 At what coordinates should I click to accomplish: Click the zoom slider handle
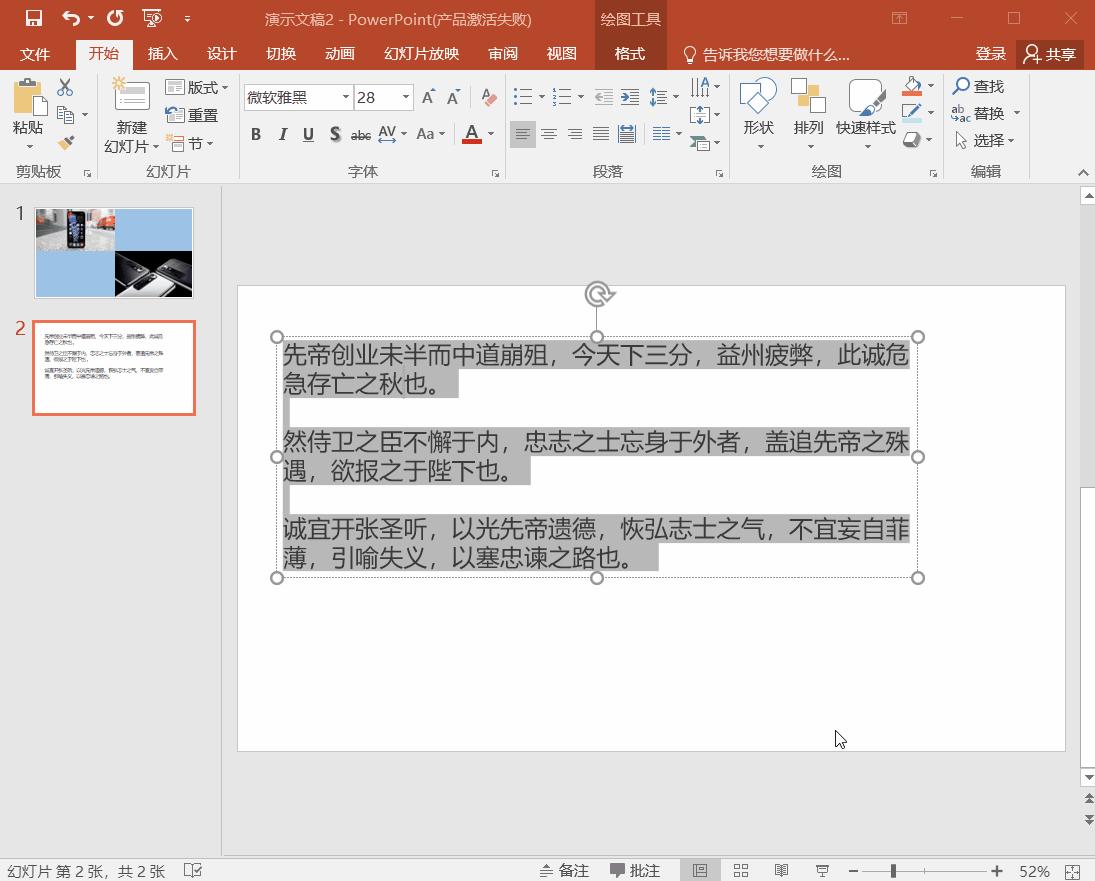tap(893, 871)
